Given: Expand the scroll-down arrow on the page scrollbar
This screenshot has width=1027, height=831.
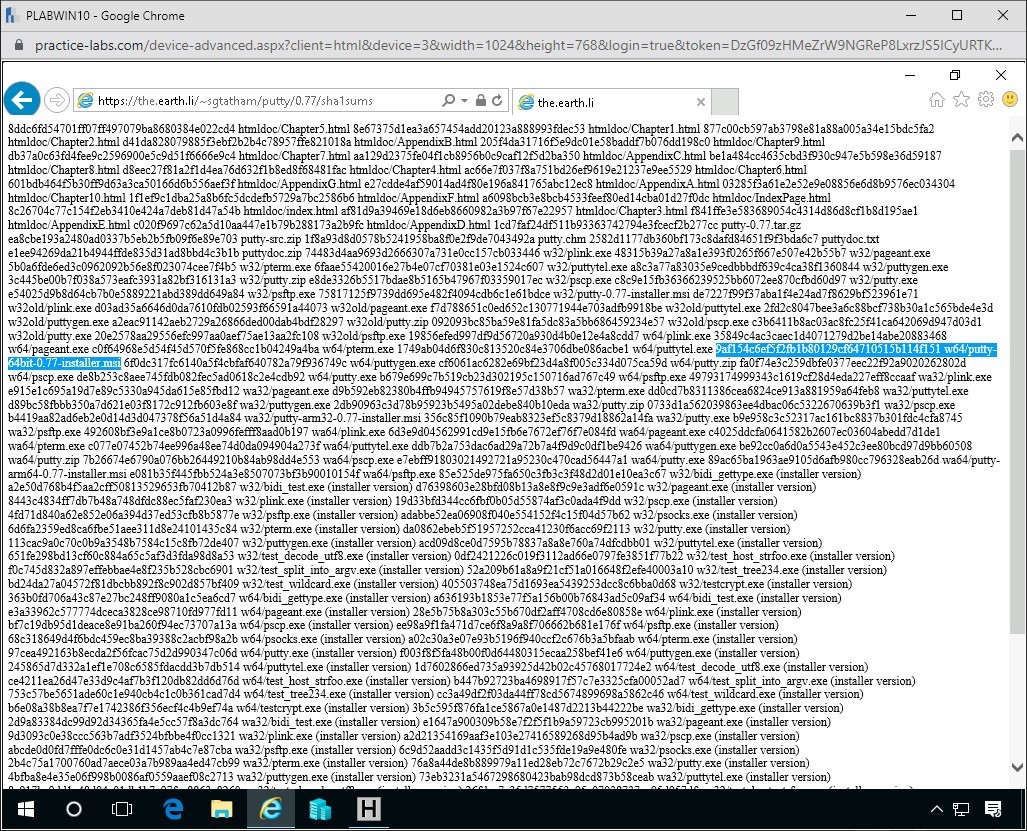Looking at the screenshot, I should [x=1017, y=766].
